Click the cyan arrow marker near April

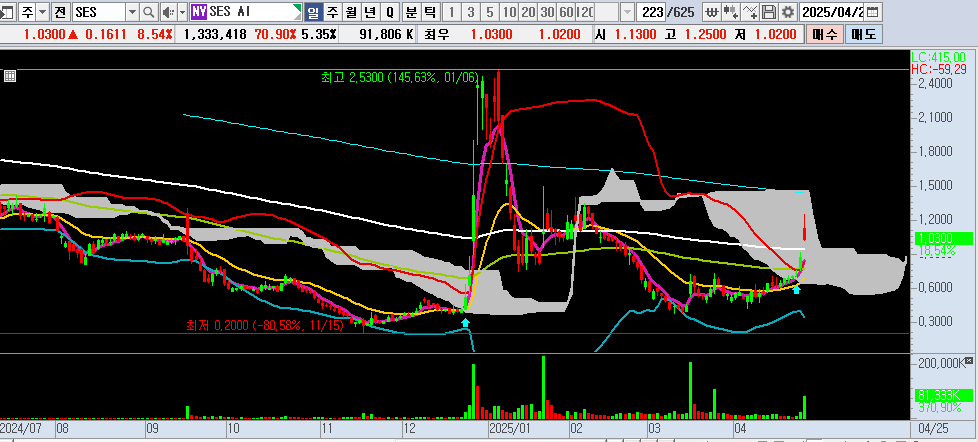[x=796, y=289]
